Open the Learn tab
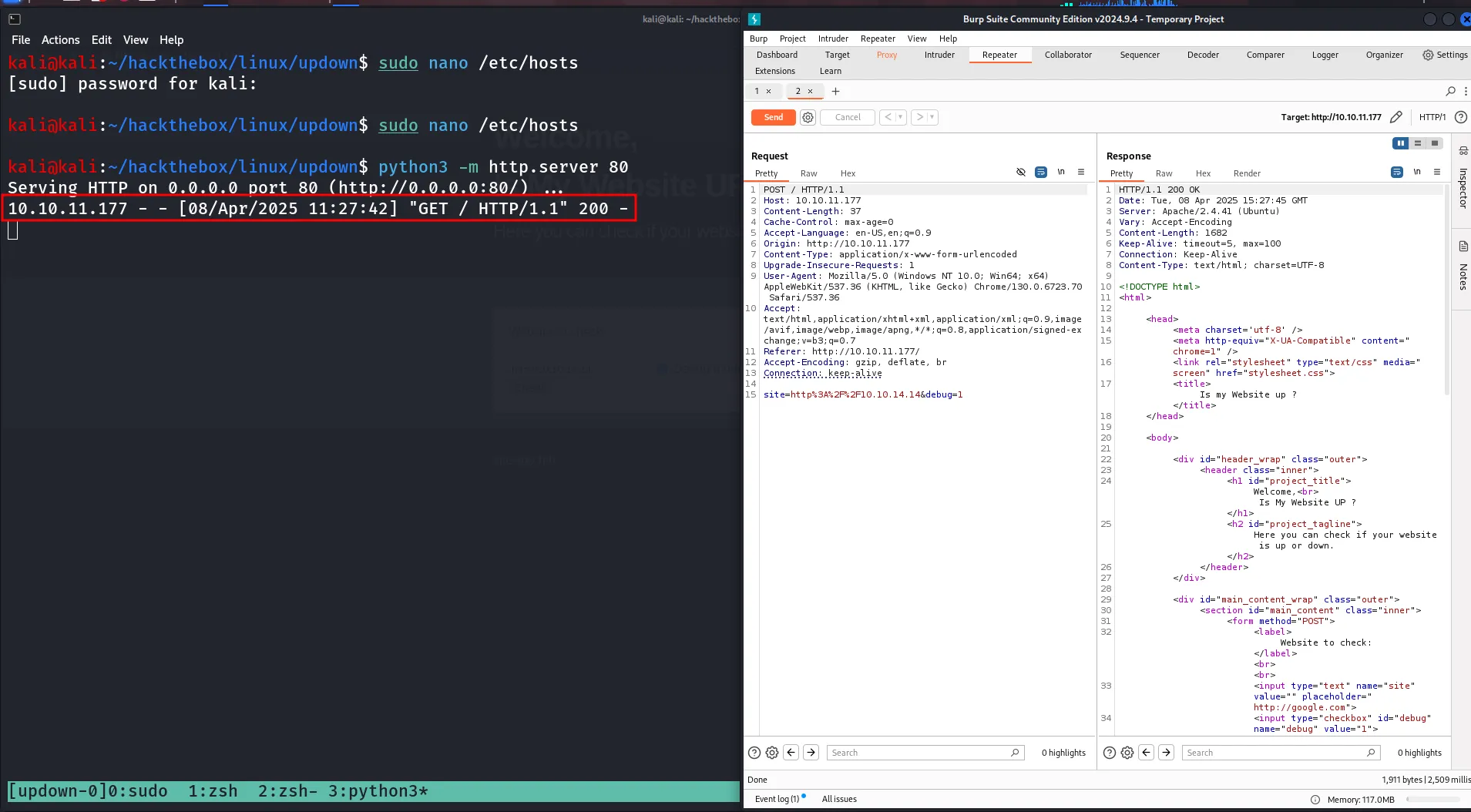Viewport: 1471px width, 812px height. [831, 71]
